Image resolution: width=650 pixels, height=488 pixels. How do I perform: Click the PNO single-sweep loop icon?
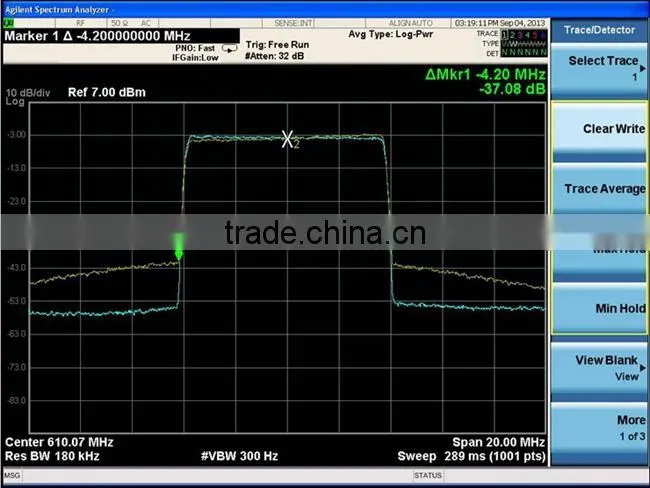click(230, 49)
